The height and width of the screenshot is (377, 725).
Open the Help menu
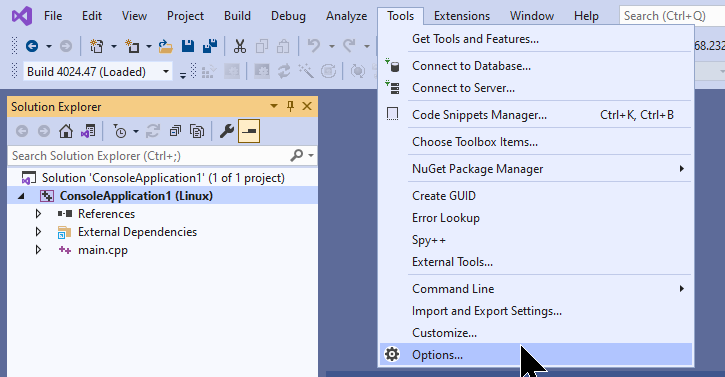tap(586, 16)
